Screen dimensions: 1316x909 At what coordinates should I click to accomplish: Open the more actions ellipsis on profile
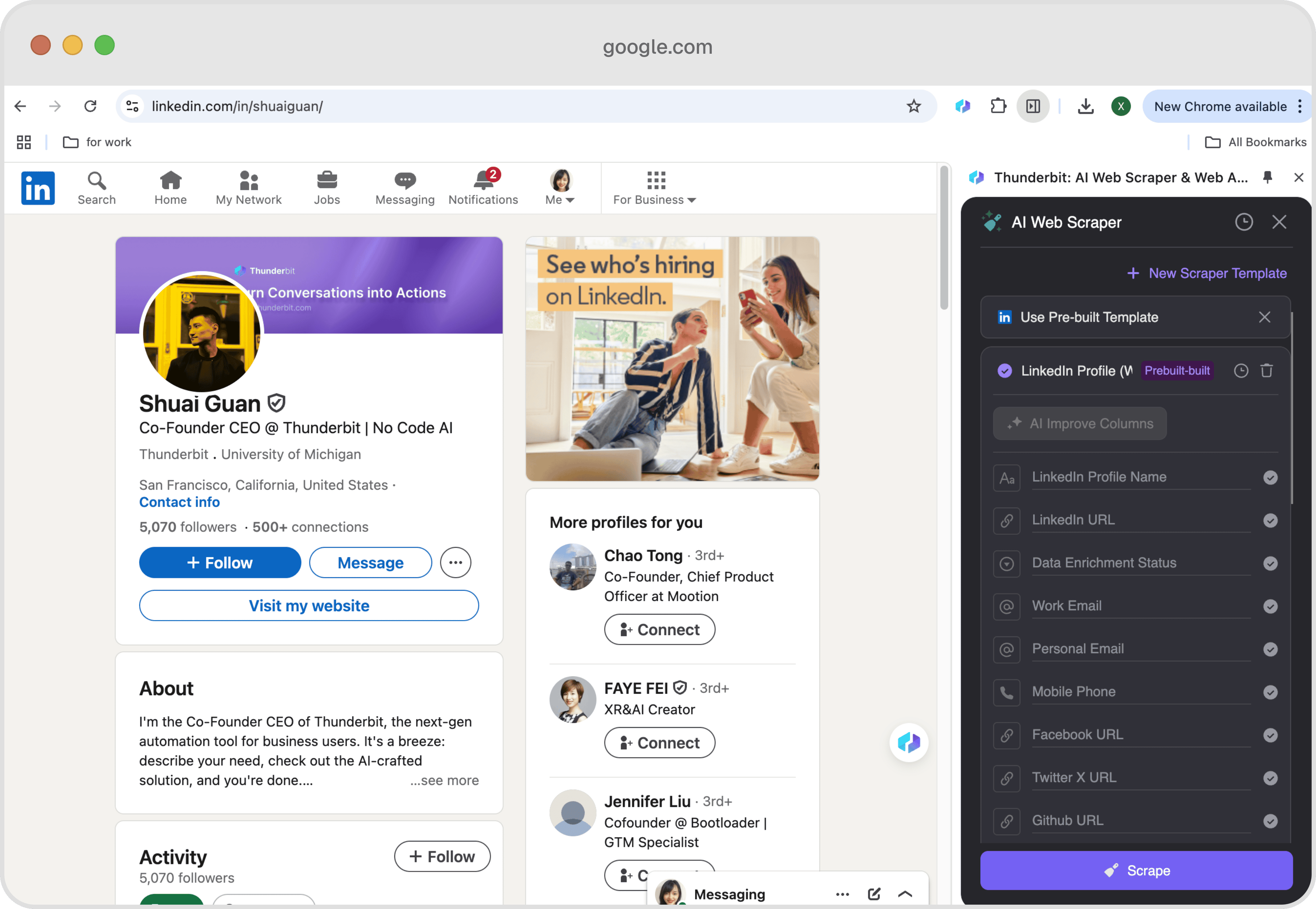(x=455, y=563)
